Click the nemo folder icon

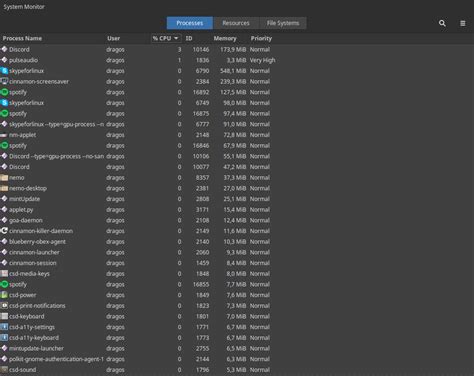pos(4,178)
